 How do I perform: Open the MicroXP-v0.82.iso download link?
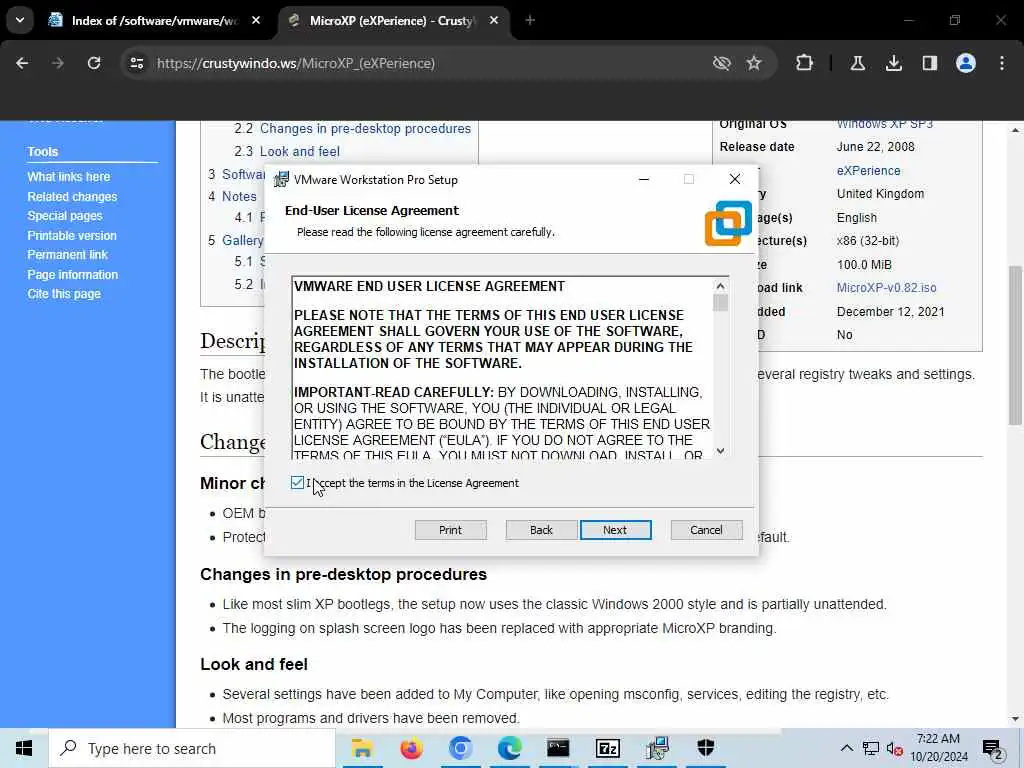[886, 288]
